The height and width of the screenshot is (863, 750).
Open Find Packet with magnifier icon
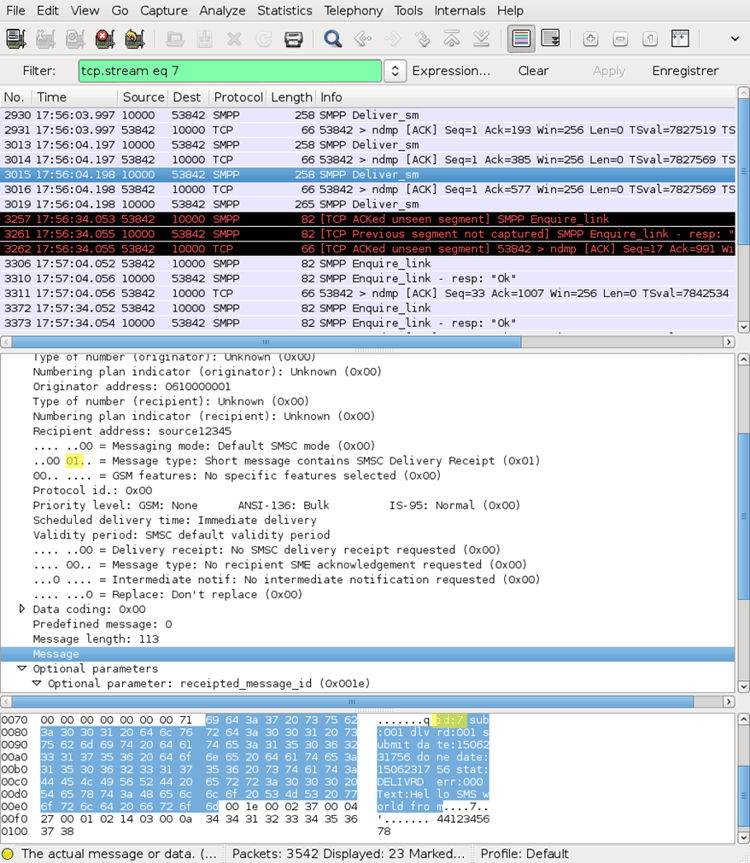(x=333, y=39)
